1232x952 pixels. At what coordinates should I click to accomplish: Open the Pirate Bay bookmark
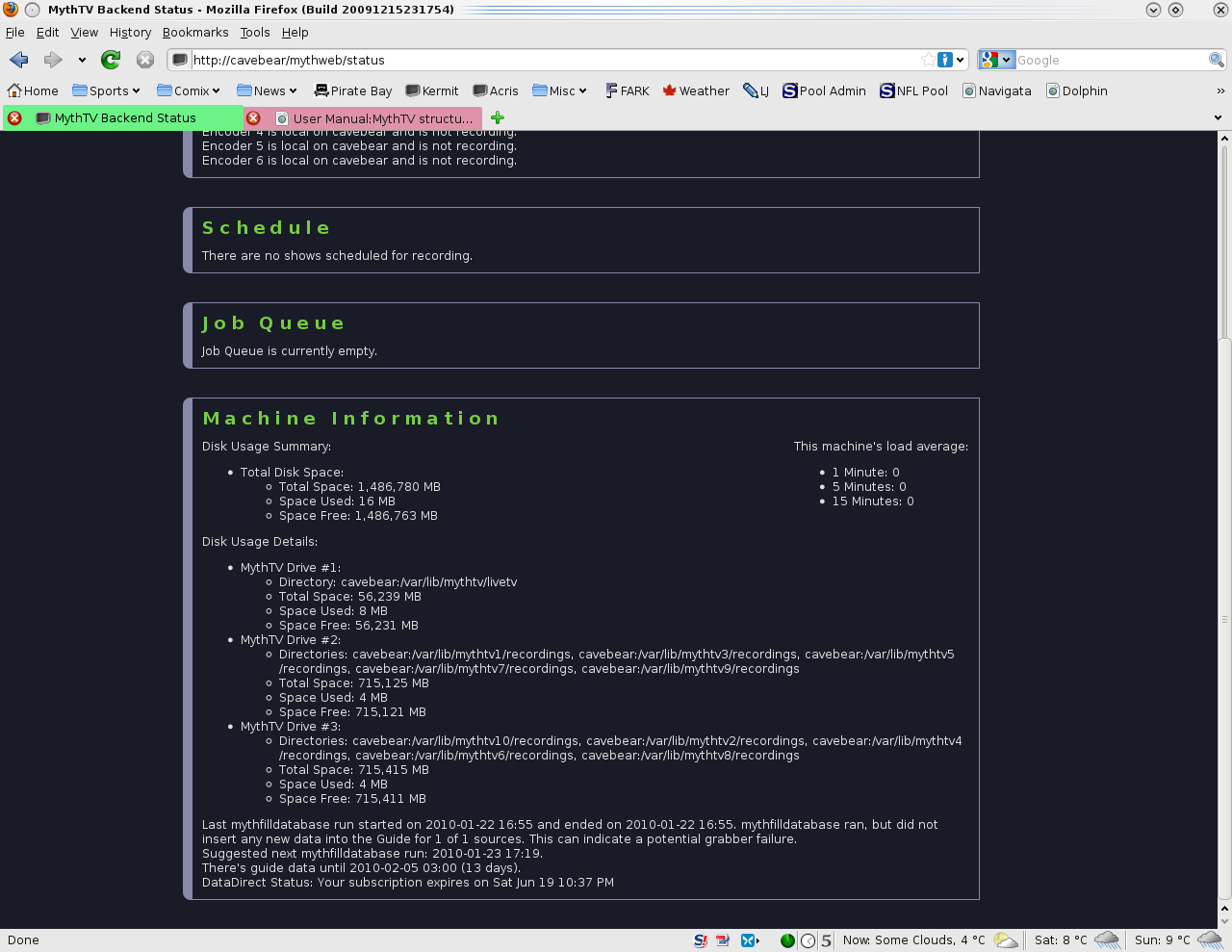point(353,90)
